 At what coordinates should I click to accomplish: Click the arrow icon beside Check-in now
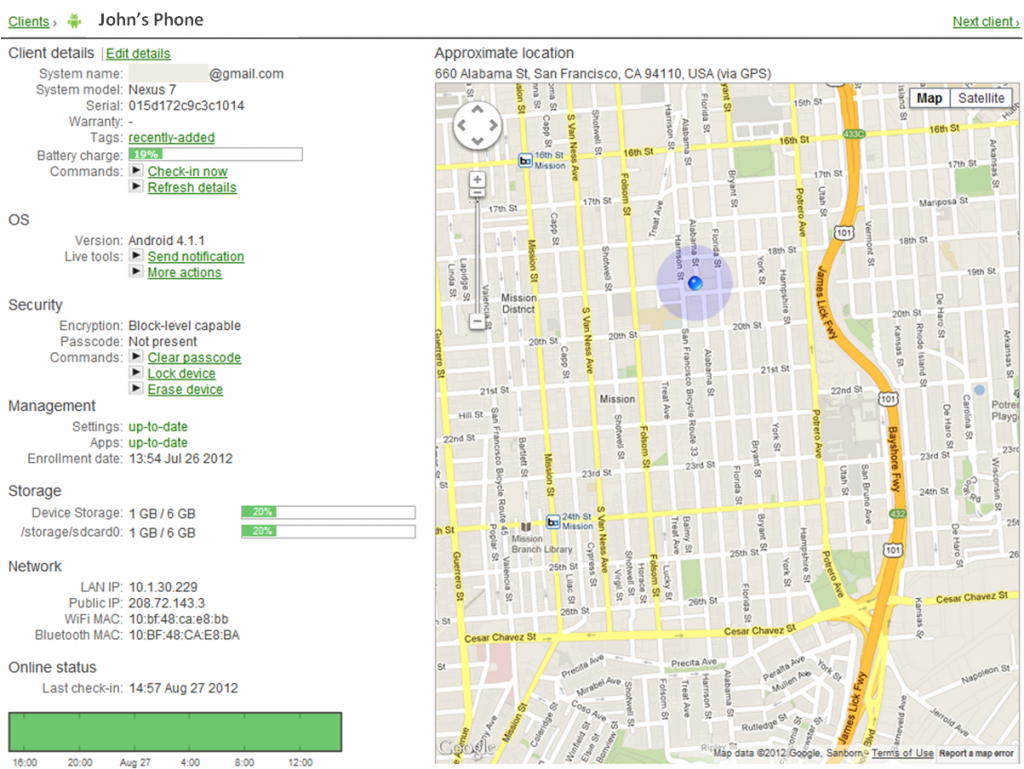coord(136,171)
